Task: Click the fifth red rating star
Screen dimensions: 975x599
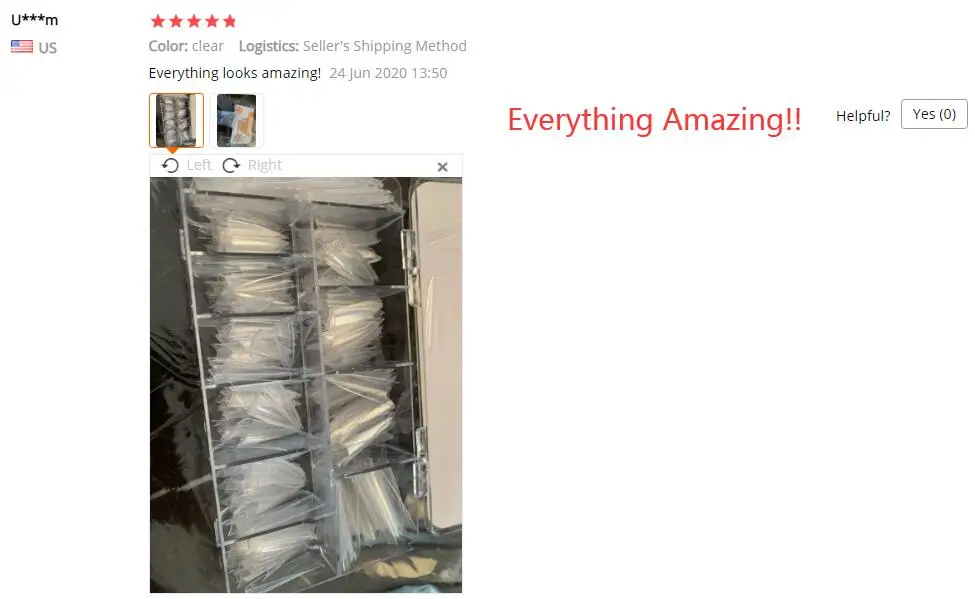Action: click(229, 21)
